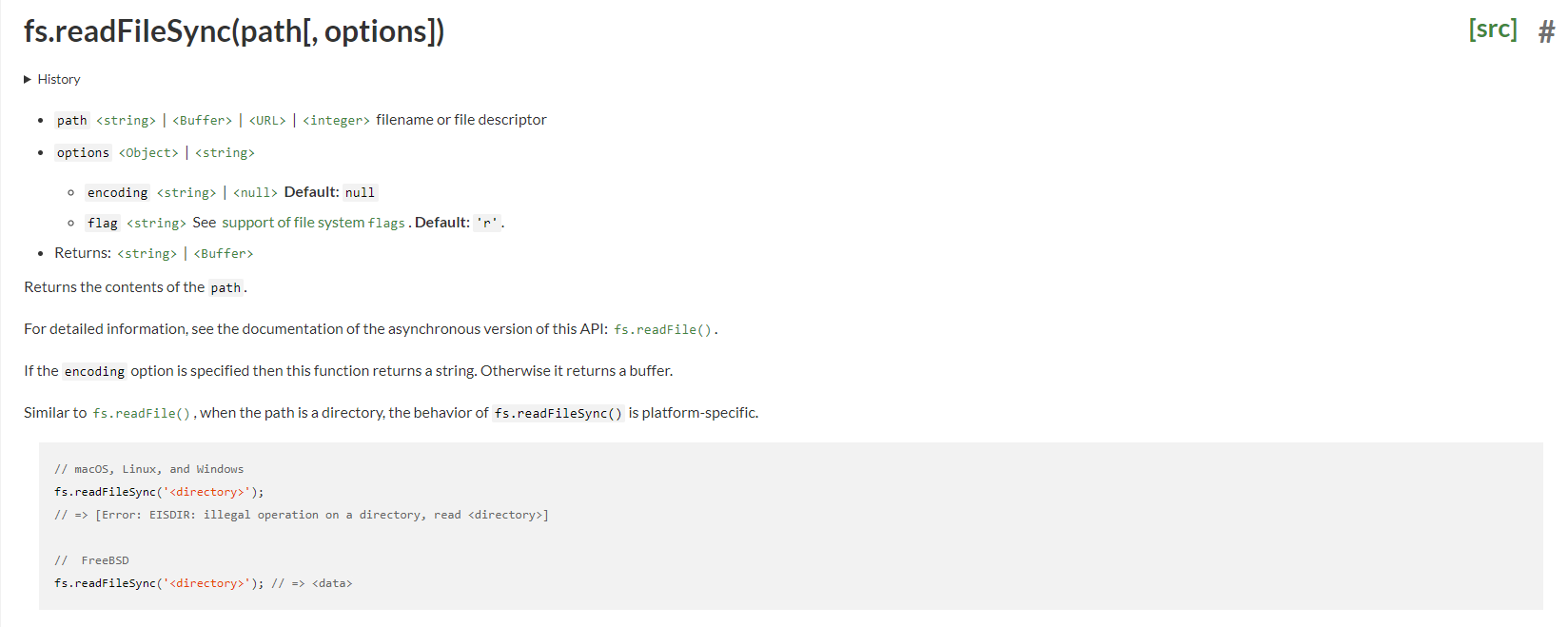Open <string> type link beside flag
The width and height of the screenshot is (1568, 627).
coord(156,224)
